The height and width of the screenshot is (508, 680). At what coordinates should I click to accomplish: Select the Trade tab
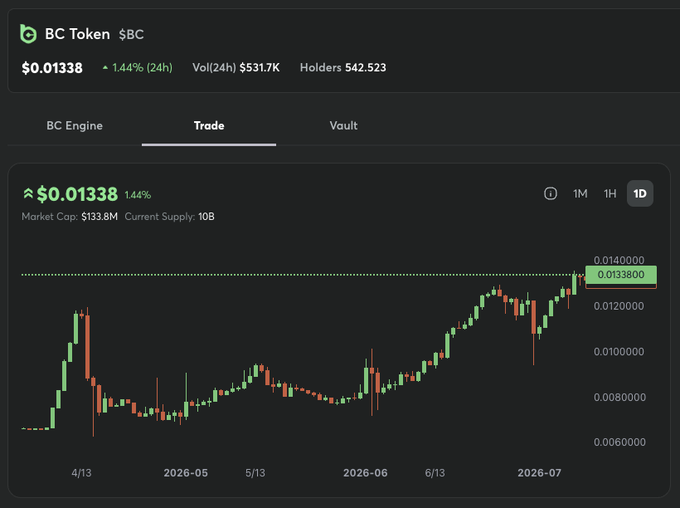[209, 126]
